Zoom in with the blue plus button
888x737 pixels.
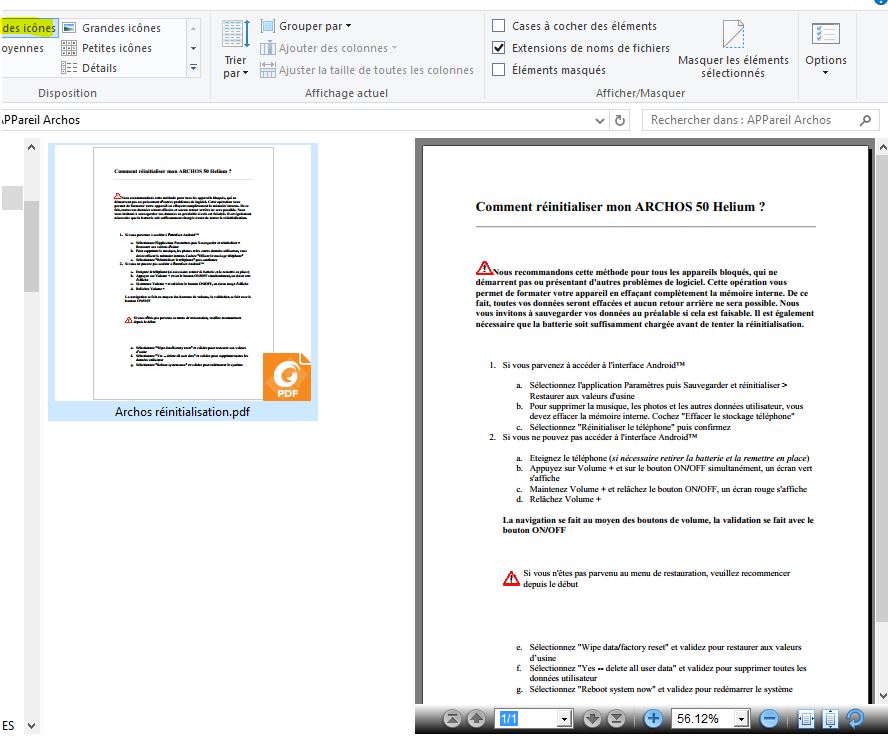(653, 719)
